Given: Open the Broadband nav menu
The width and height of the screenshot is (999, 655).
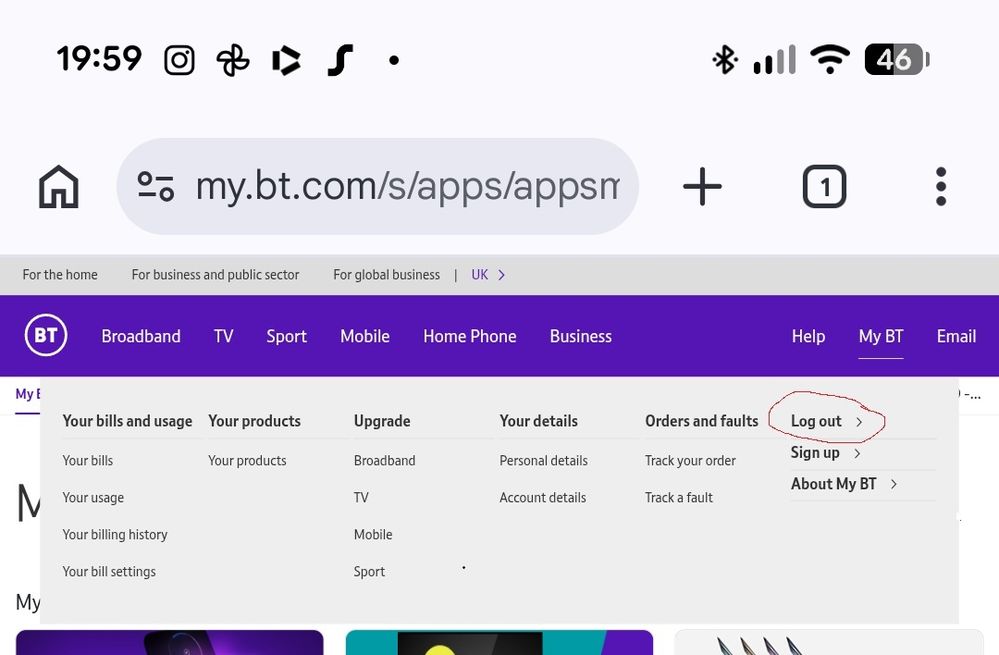Looking at the screenshot, I should [x=141, y=336].
